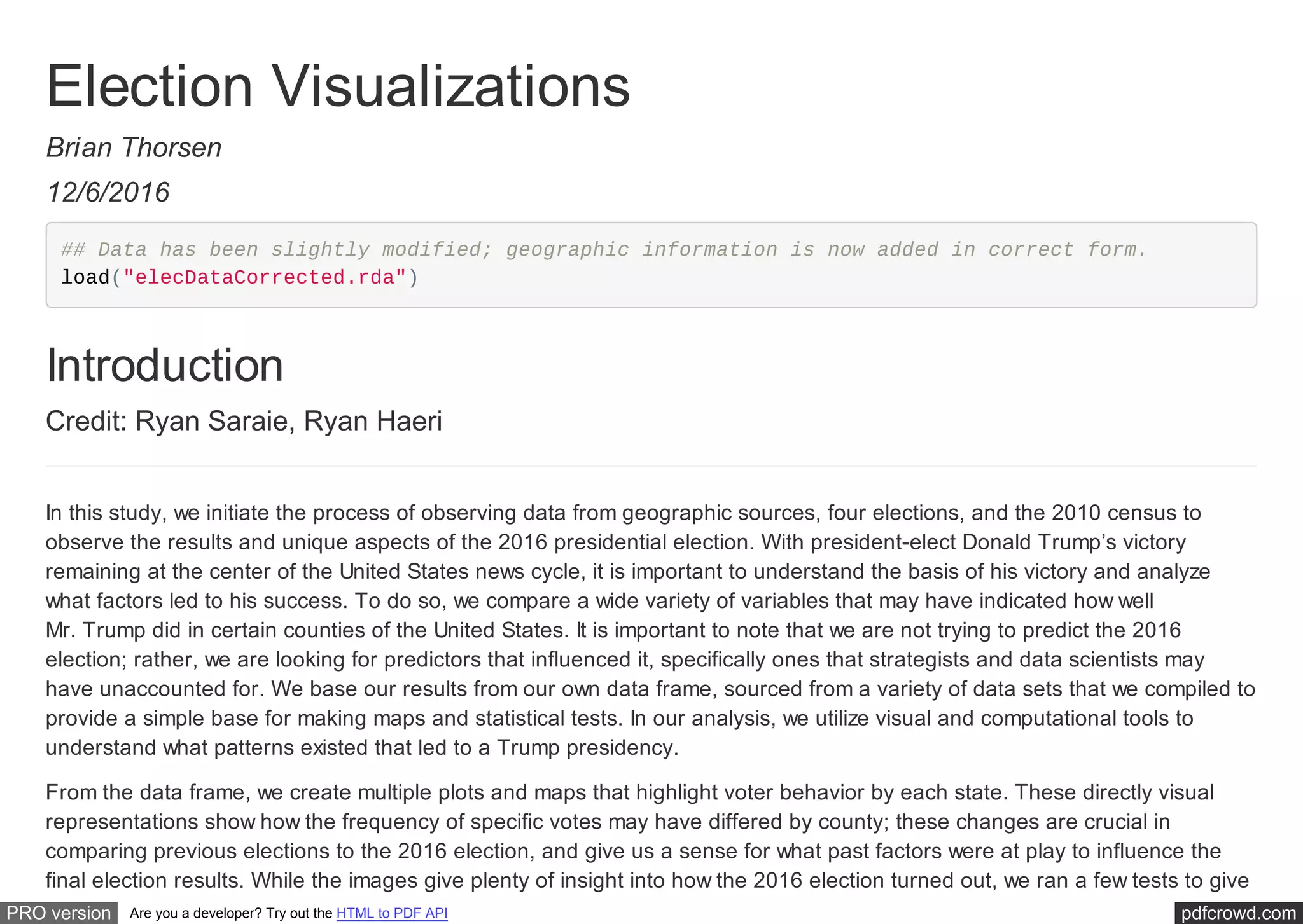
Task: Click the Introduction heading
Action: (165, 365)
